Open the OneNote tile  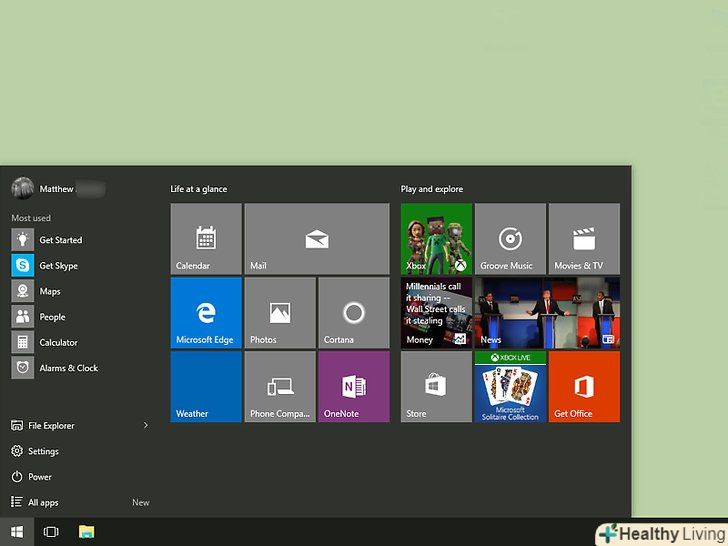pos(353,386)
